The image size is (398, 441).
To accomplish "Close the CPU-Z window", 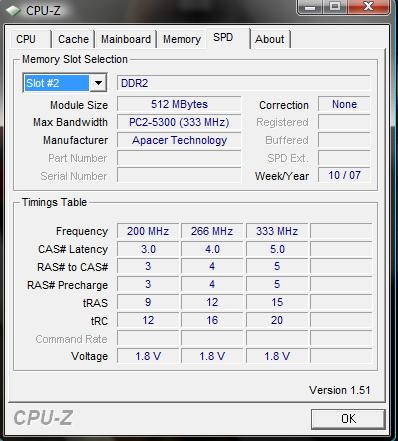I will click(x=368, y=7).
